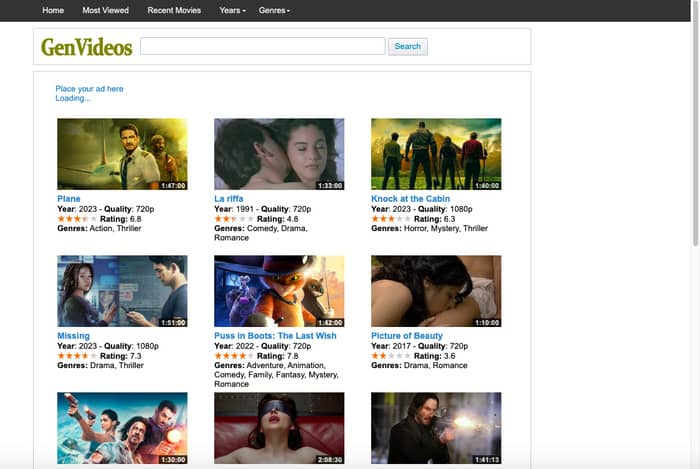Open the Most Viewed section
The height and width of the screenshot is (469, 700).
(105, 10)
